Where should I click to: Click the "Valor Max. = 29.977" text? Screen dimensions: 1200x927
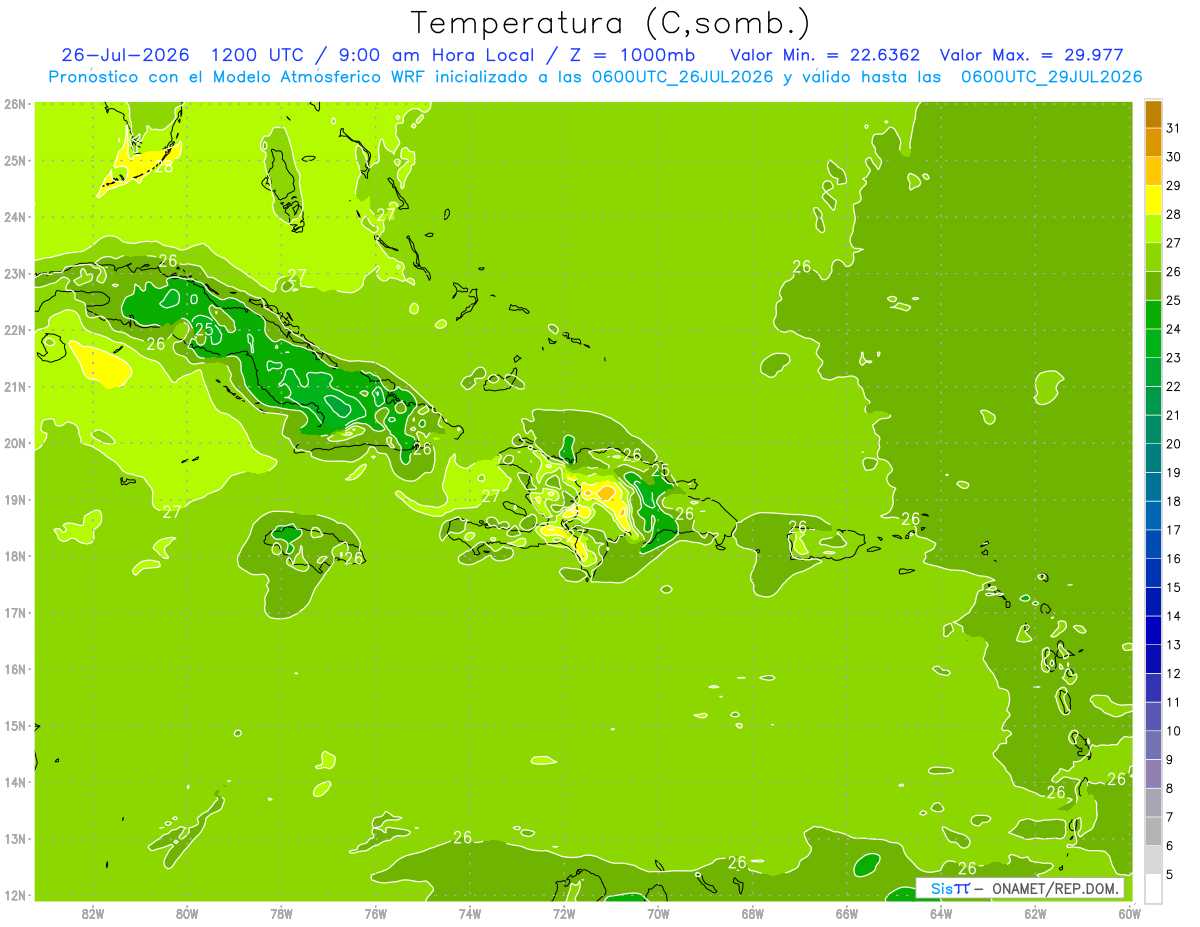pos(1030,54)
